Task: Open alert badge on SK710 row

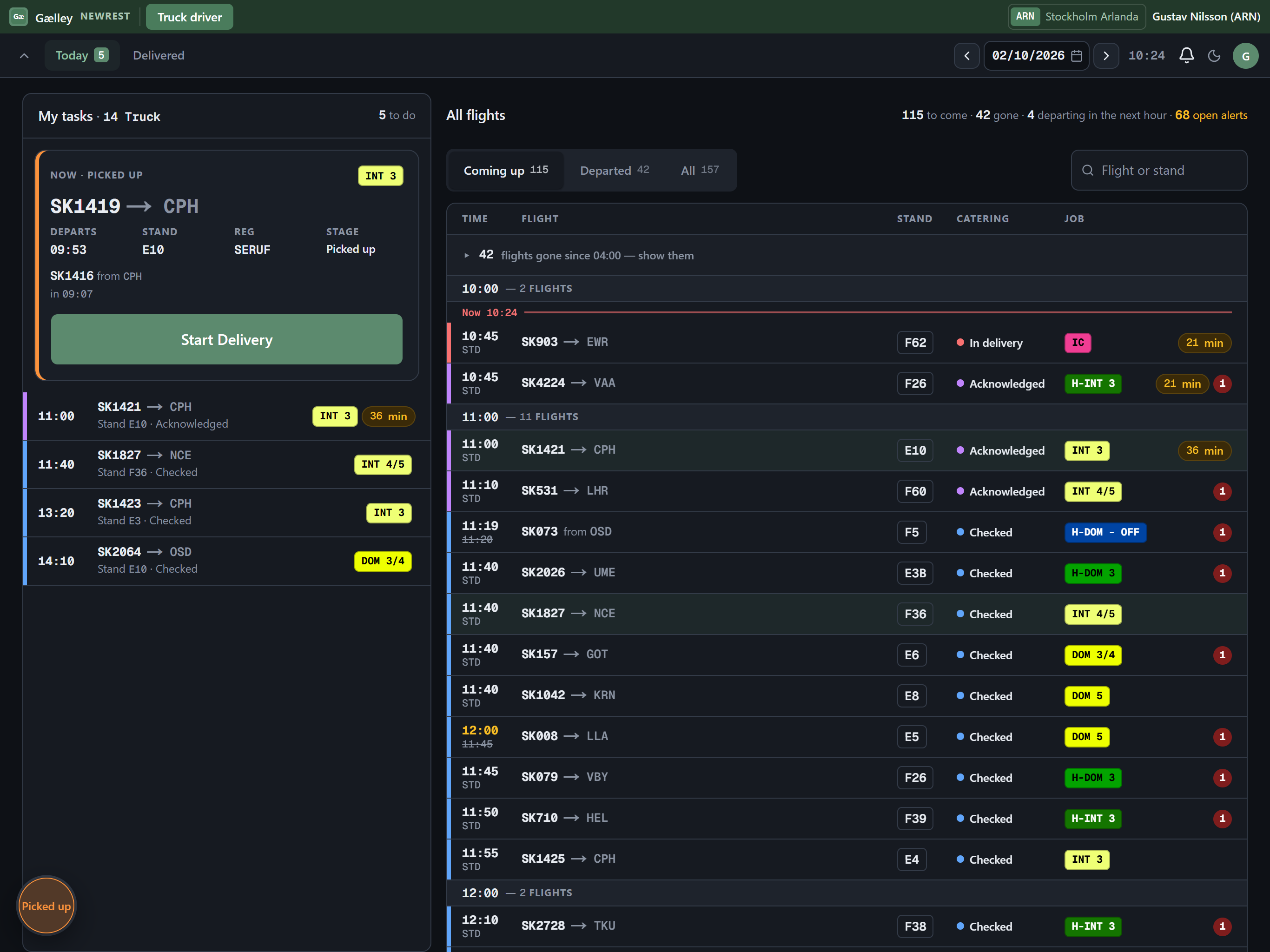Action: pos(1222,818)
